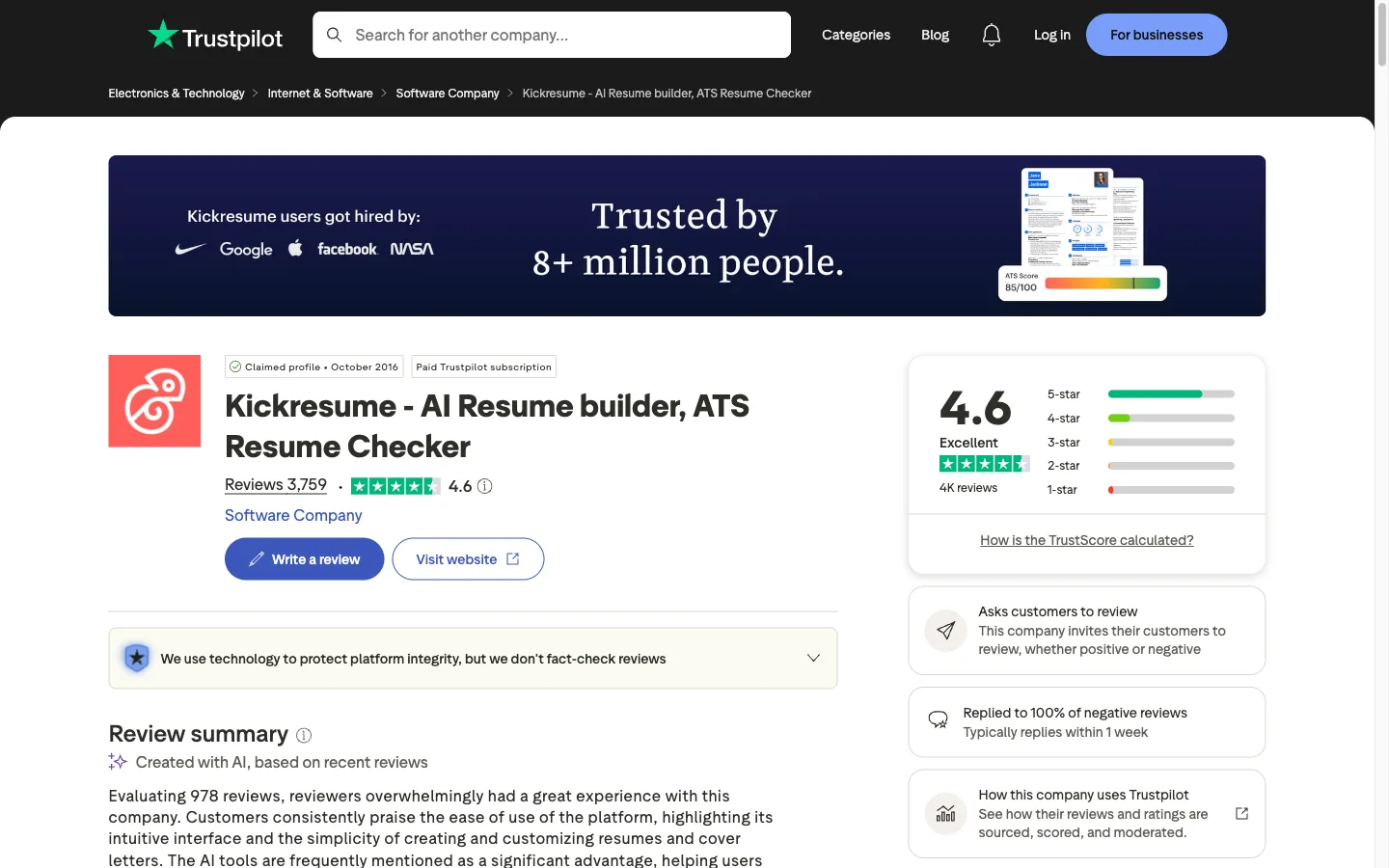The height and width of the screenshot is (868, 1389).
Task: Open the Software Company category link
Action: point(293,515)
